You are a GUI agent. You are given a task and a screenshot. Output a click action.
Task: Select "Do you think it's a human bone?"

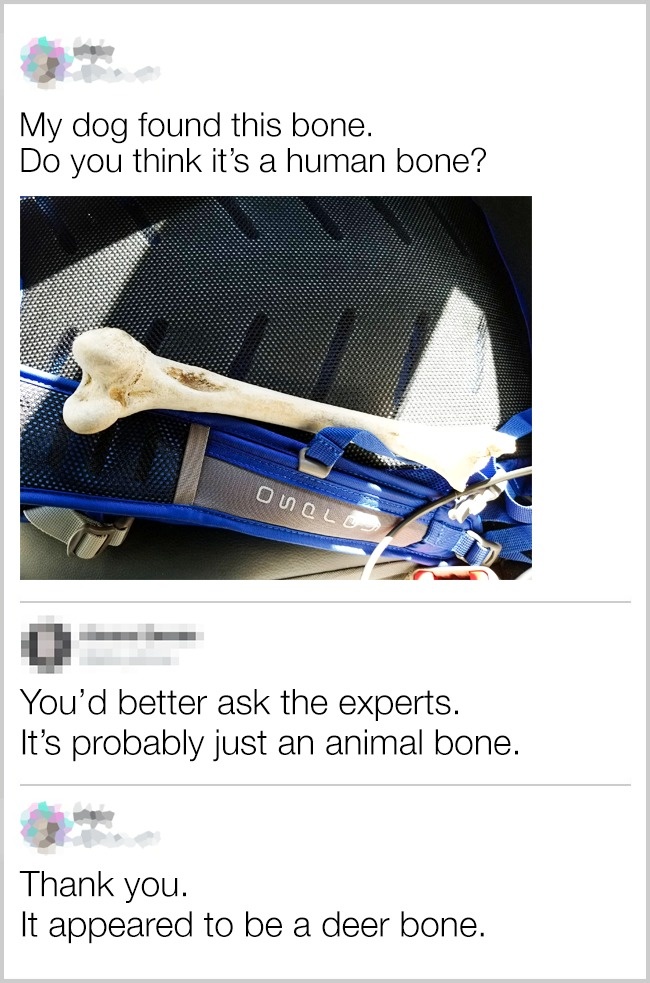click(253, 161)
